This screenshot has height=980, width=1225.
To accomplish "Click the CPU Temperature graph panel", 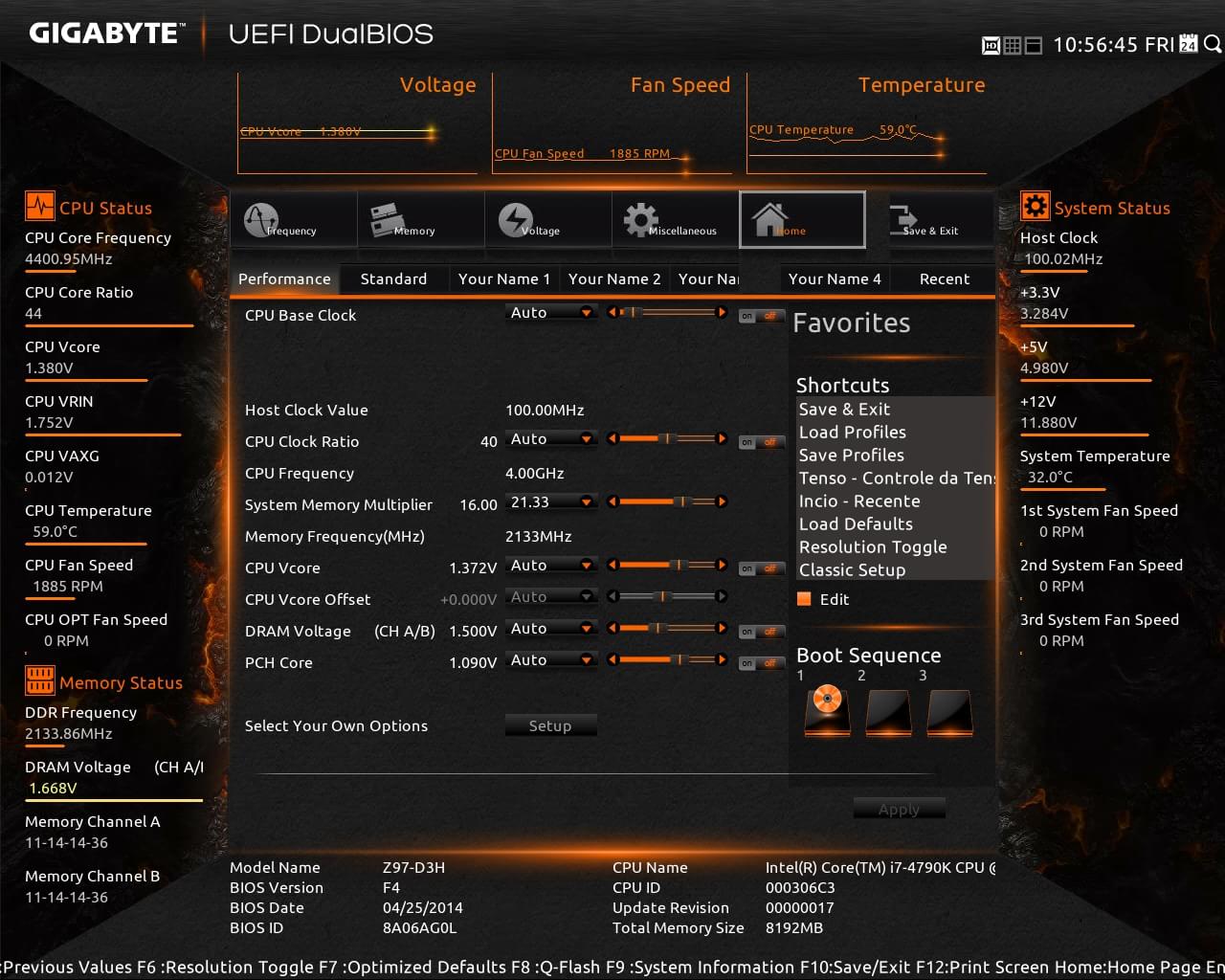I will pyautogui.click(x=867, y=122).
